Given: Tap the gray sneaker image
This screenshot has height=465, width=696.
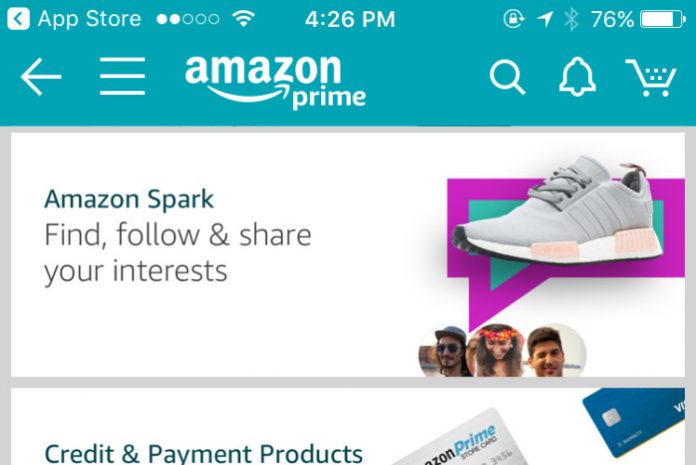Looking at the screenshot, I should [558, 210].
